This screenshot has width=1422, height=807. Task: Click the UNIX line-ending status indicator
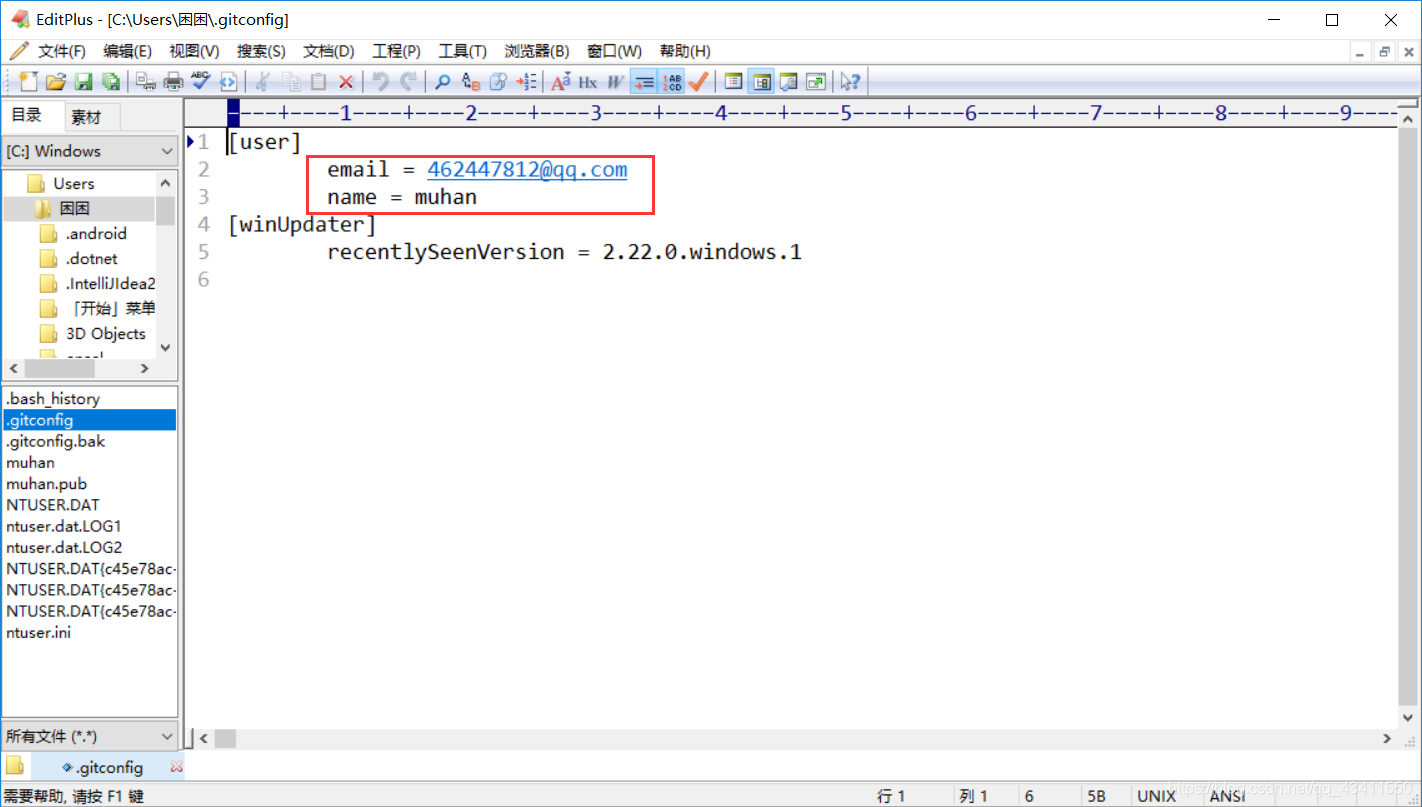1156,796
